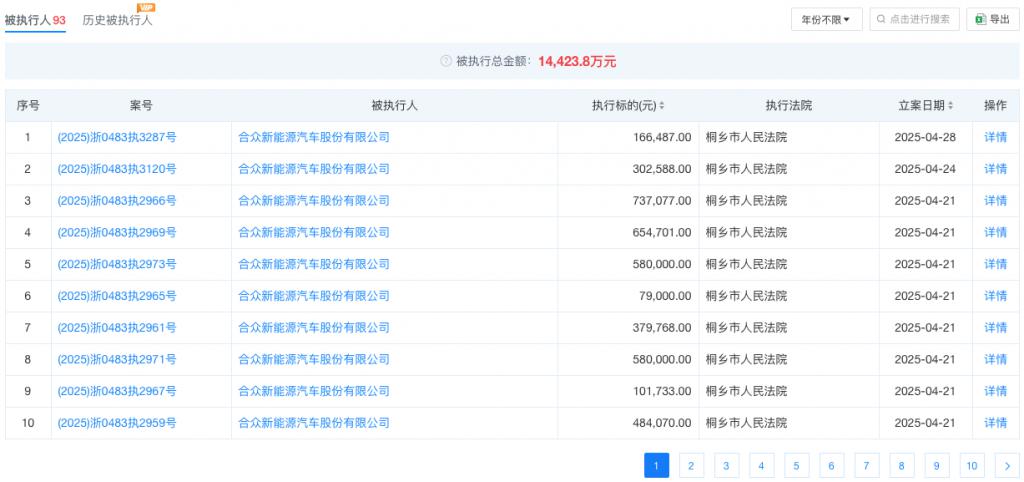Viewport: 1024px width, 482px height.
Task: Open 详情 for case 执2959号
Action: point(995,423)
